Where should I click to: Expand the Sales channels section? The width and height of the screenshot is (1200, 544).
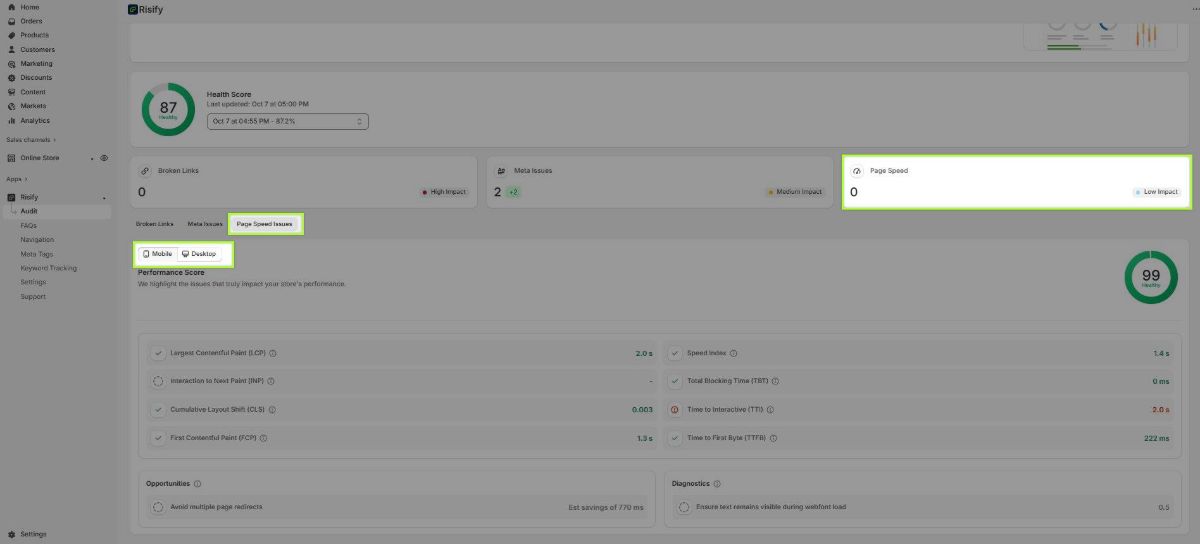[31, 140]
